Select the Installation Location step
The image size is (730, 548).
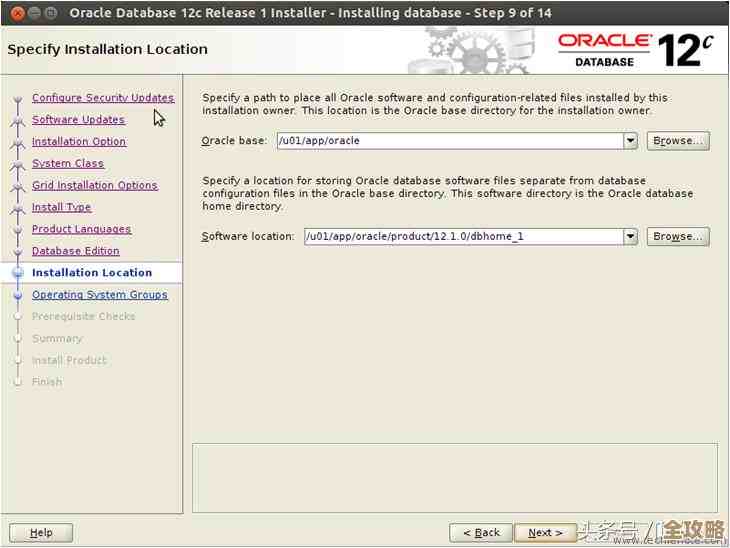92,273
